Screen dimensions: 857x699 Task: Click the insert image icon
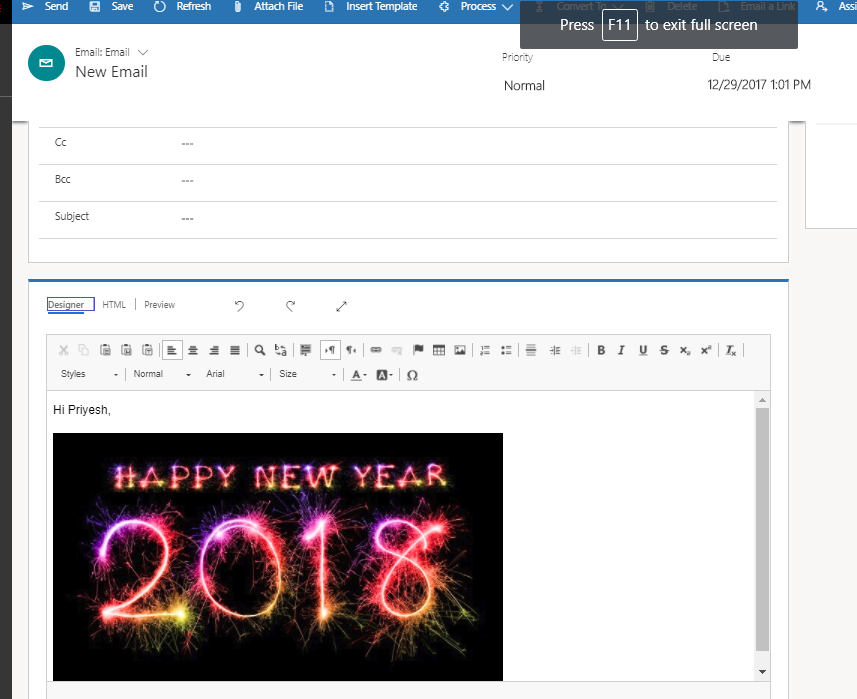coord(460,350)
